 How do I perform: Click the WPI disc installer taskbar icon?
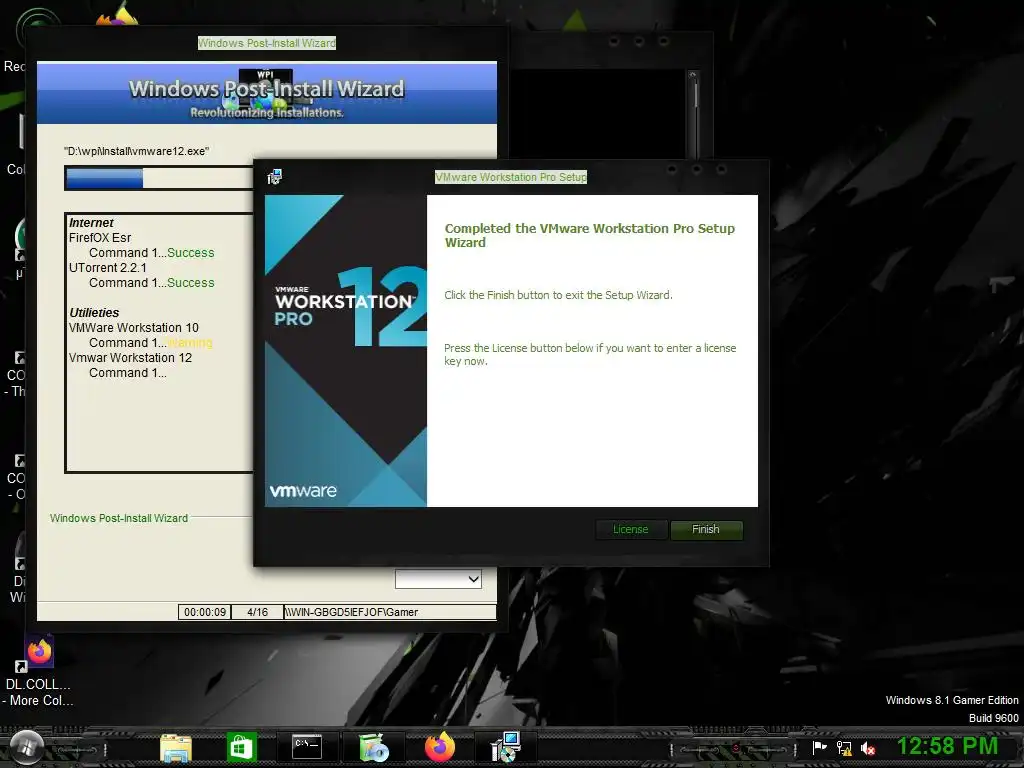[x=374, y=748]
